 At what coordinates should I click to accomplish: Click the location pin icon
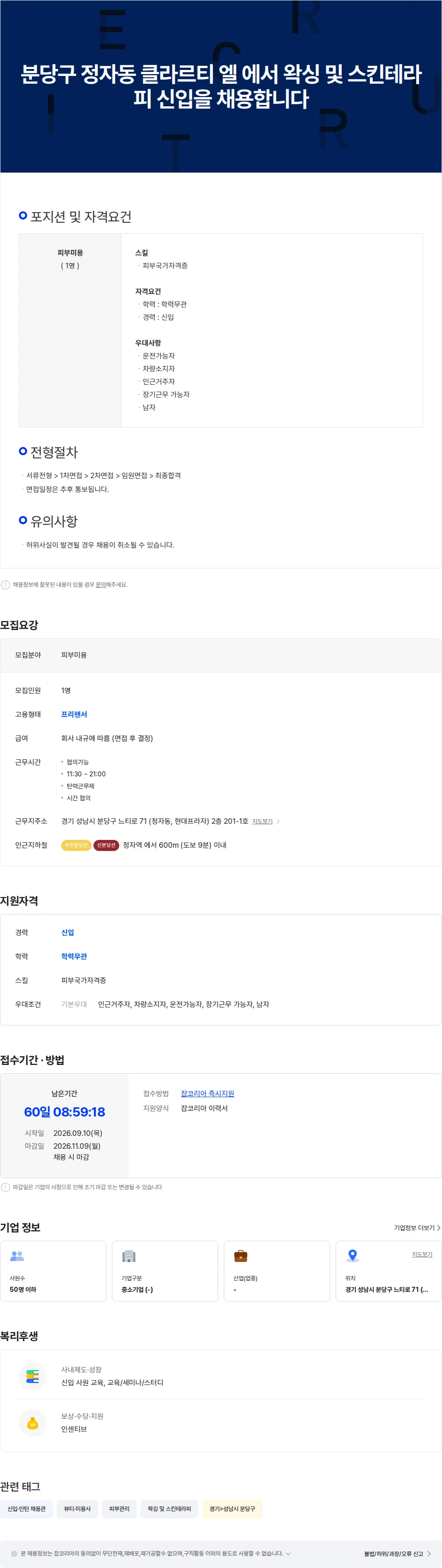(353, 1256)
